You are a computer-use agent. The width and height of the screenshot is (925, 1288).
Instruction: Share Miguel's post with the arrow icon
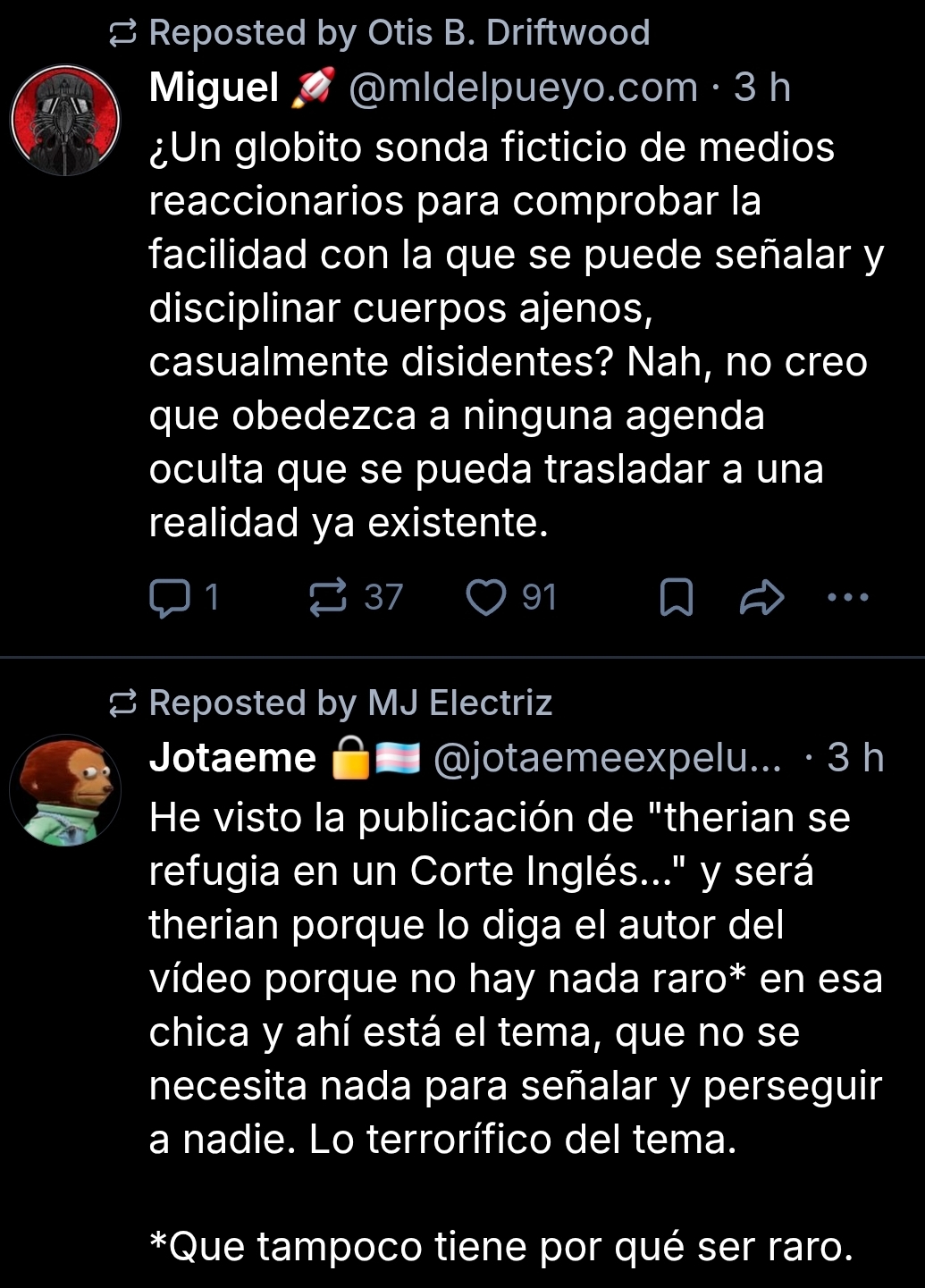click(762, 597)
